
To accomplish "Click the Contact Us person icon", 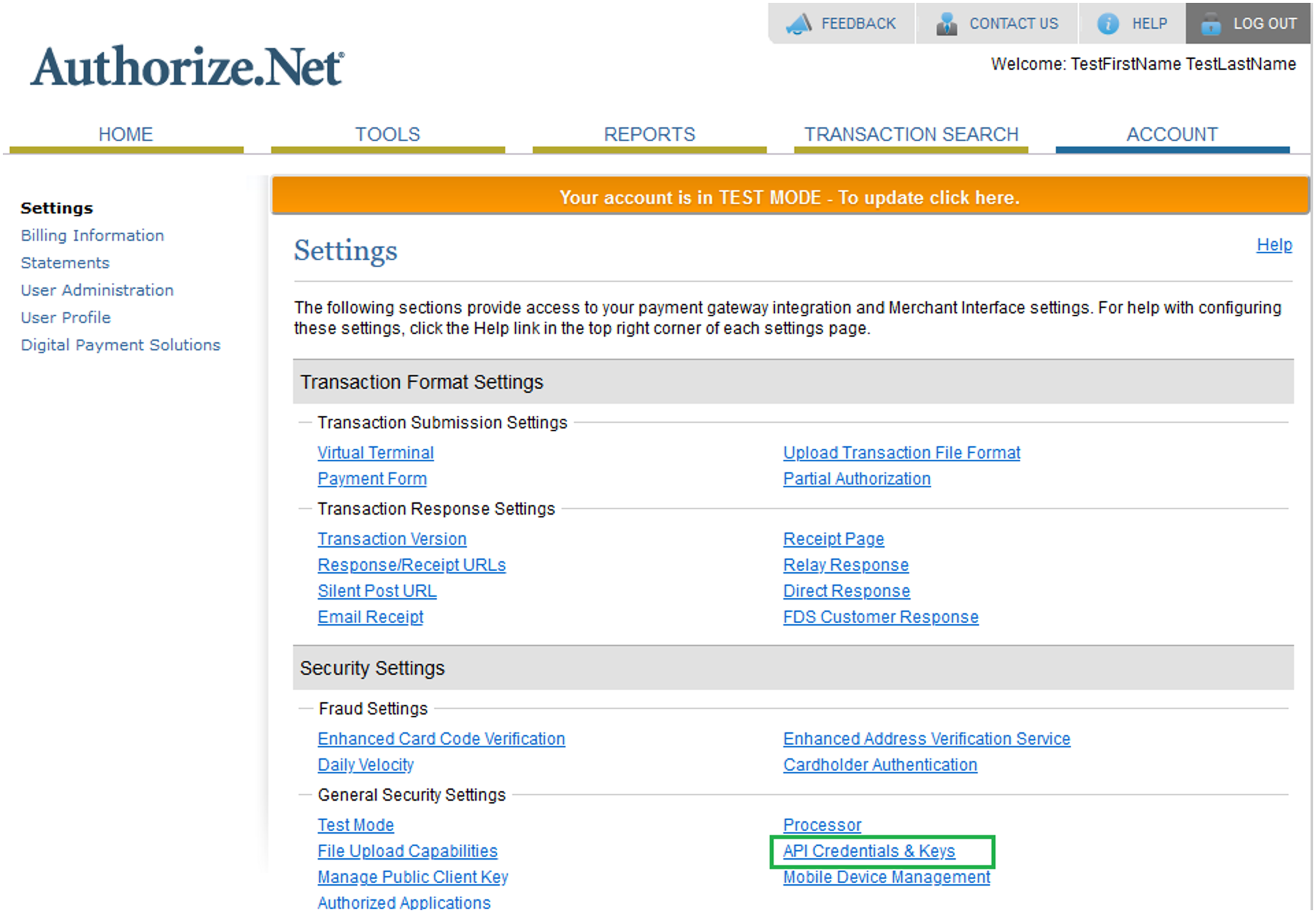I will pyautogui.click(x=946, y=24).
